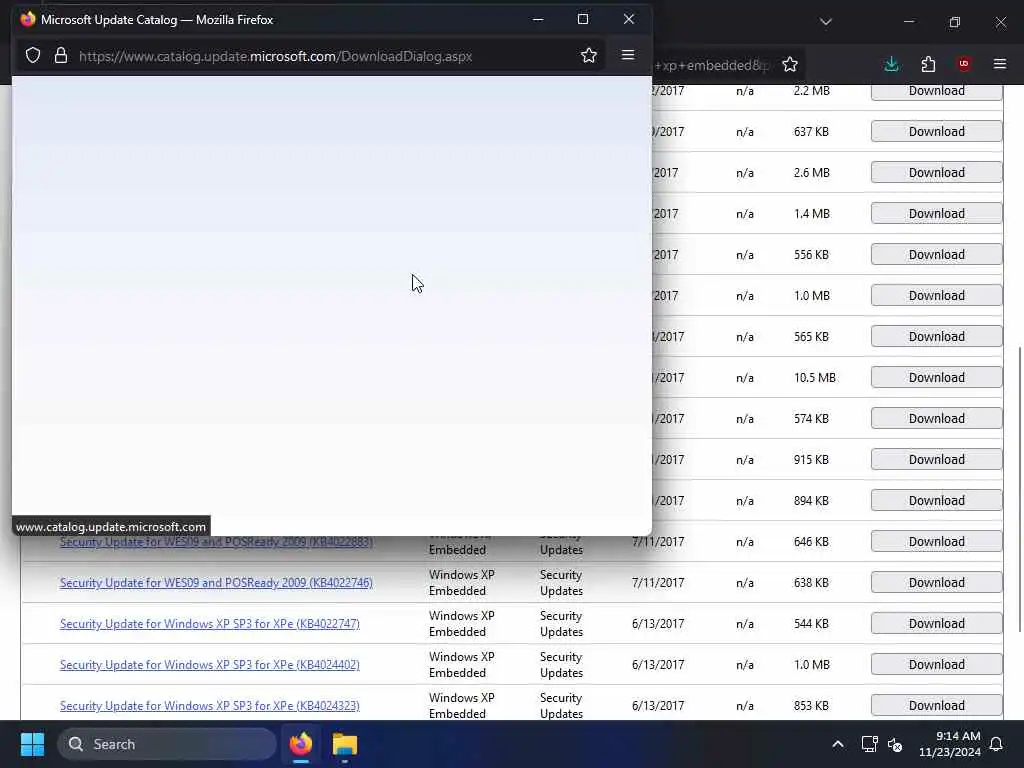Download the 565 KB update
The height and width of the screenshot is (768, 1024).
tap(936, 336)
